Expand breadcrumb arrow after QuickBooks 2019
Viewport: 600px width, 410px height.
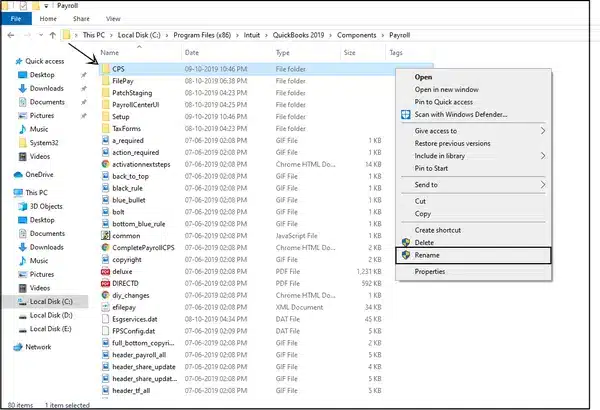pyautogui.click(x=331, y=35)
